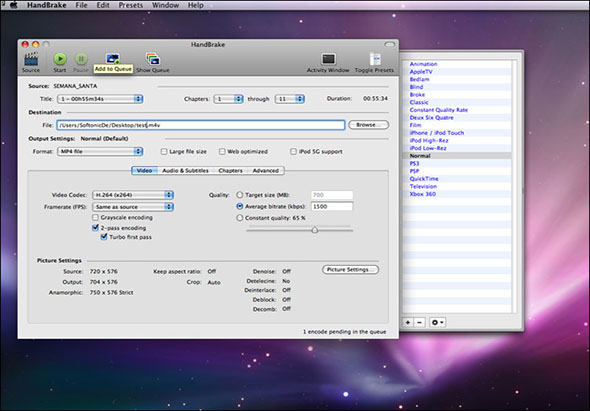The image size is (590, 411).
Task: Open the Window menu
Action: [165, 5]
